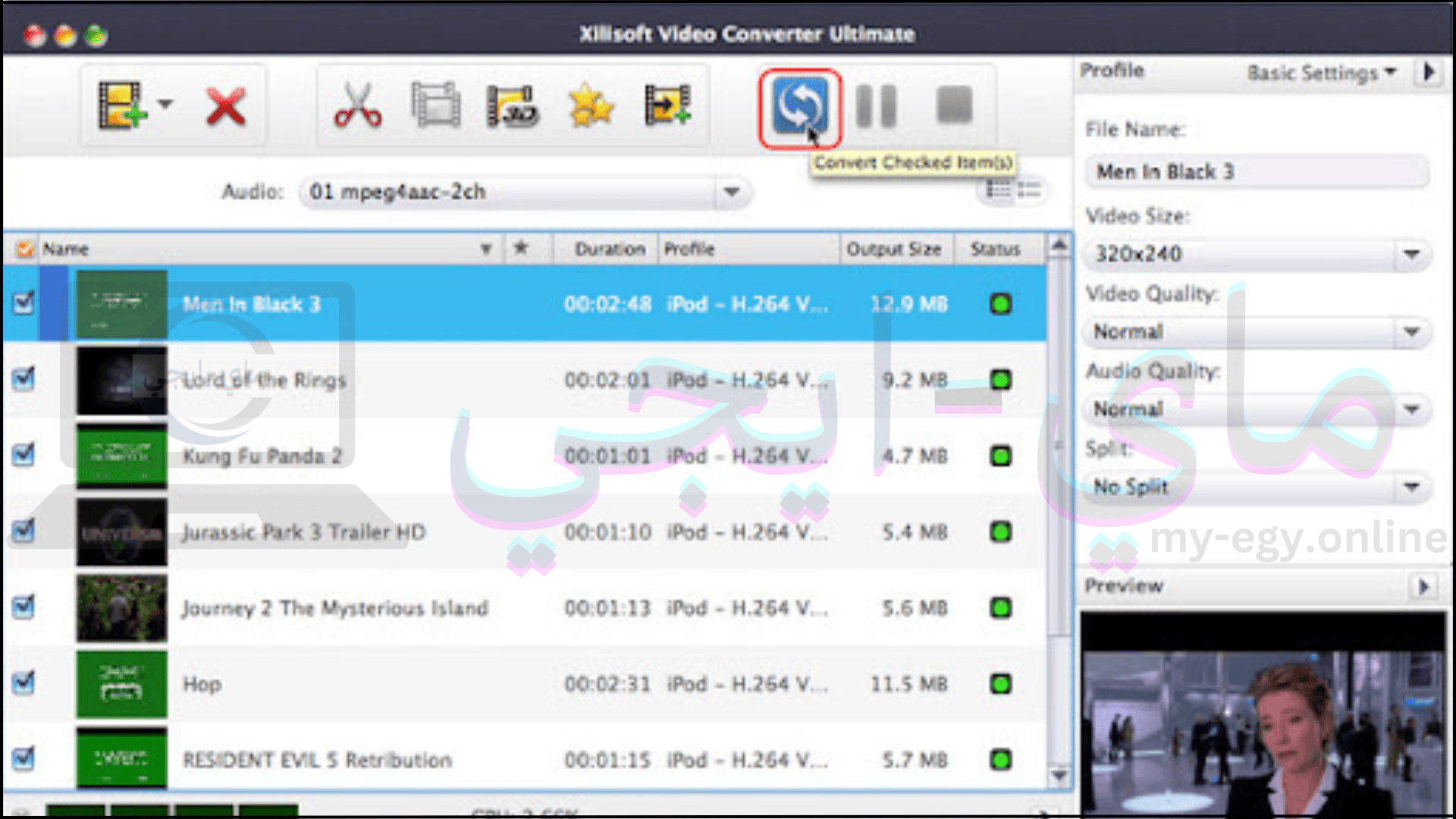Uncheck Journey 2 The Mysterious Island checkbox

[x=24, y=606]
